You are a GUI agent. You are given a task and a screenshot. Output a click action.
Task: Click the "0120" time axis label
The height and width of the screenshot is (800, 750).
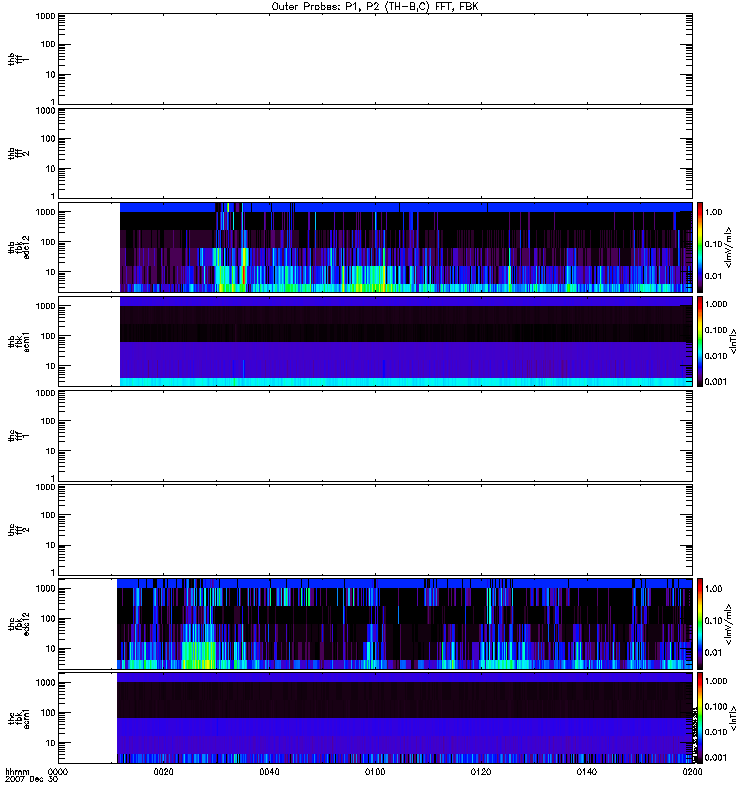pyautogui.click(x=481, y=772)
